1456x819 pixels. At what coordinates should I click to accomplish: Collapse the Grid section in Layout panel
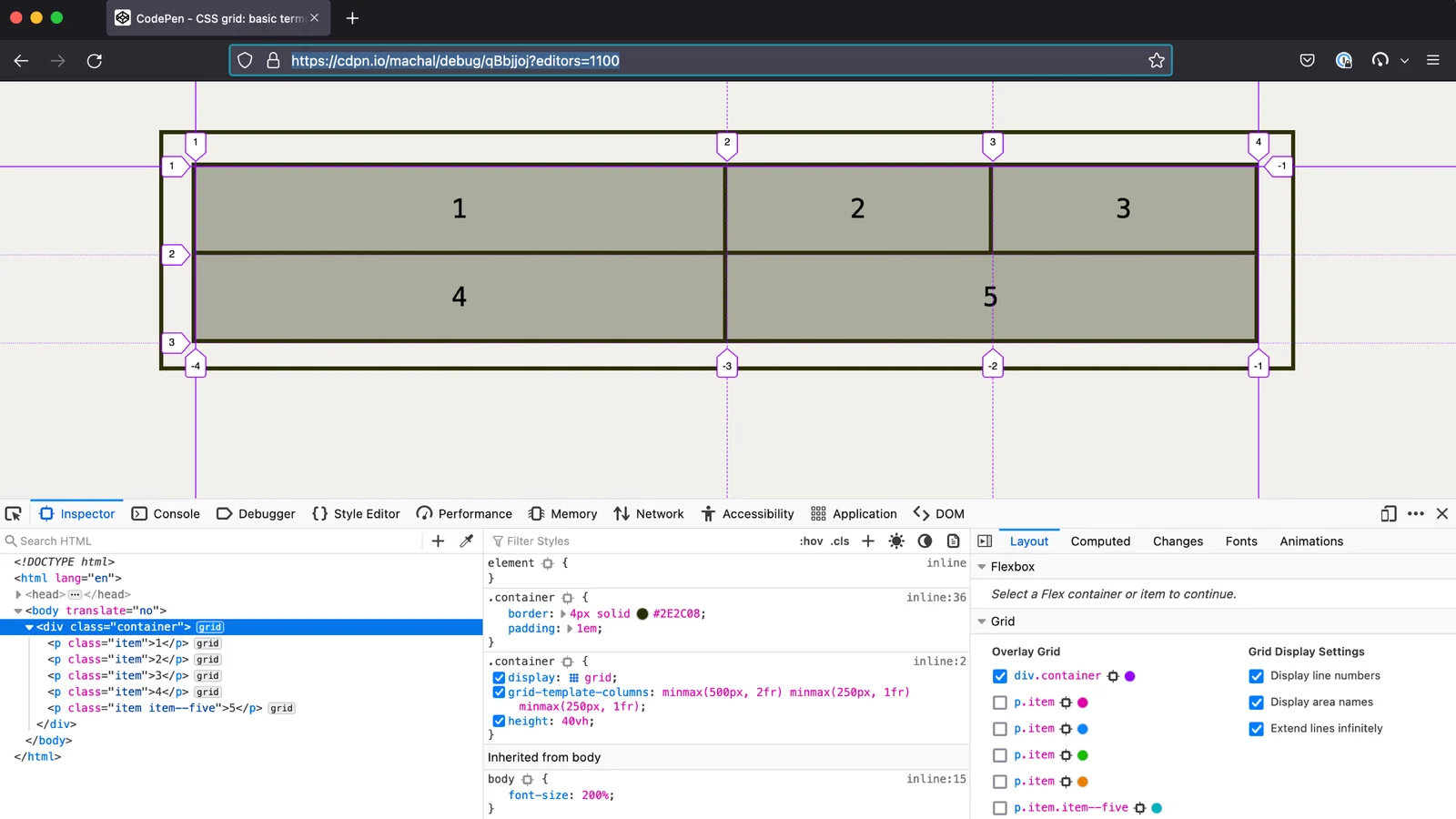coord(981,621)
